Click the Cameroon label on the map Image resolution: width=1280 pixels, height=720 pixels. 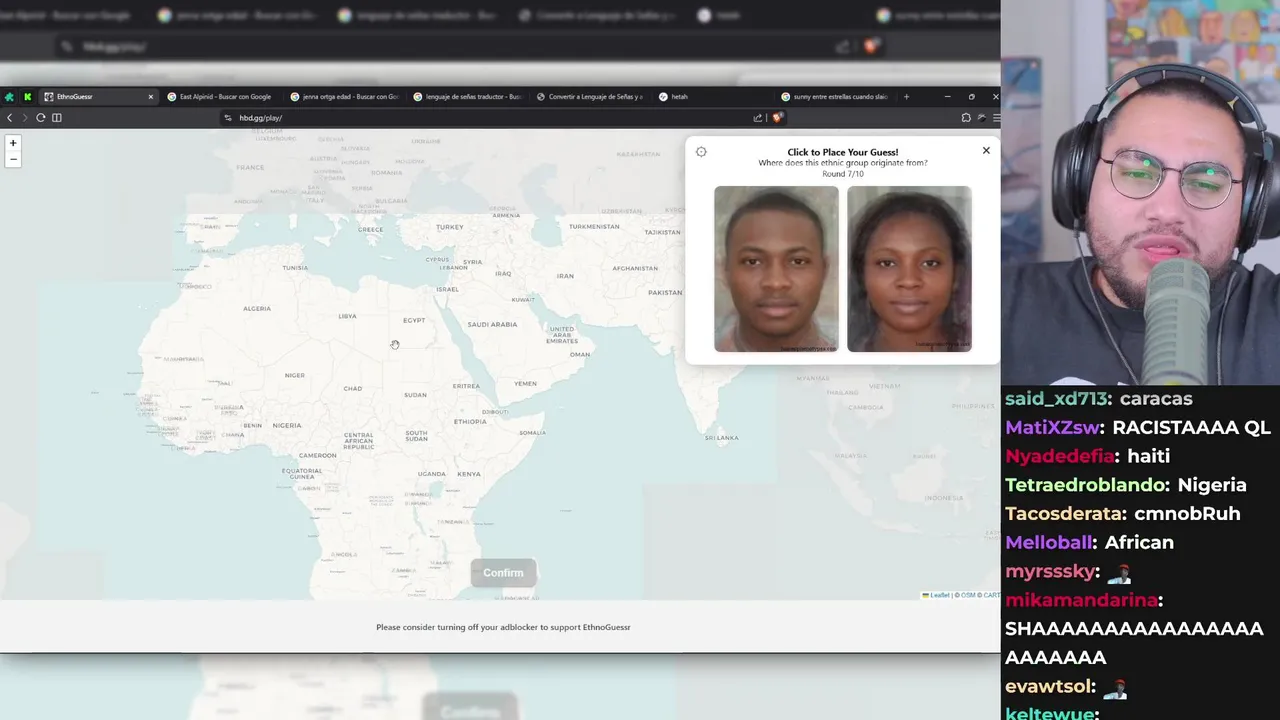coord(318,455)
